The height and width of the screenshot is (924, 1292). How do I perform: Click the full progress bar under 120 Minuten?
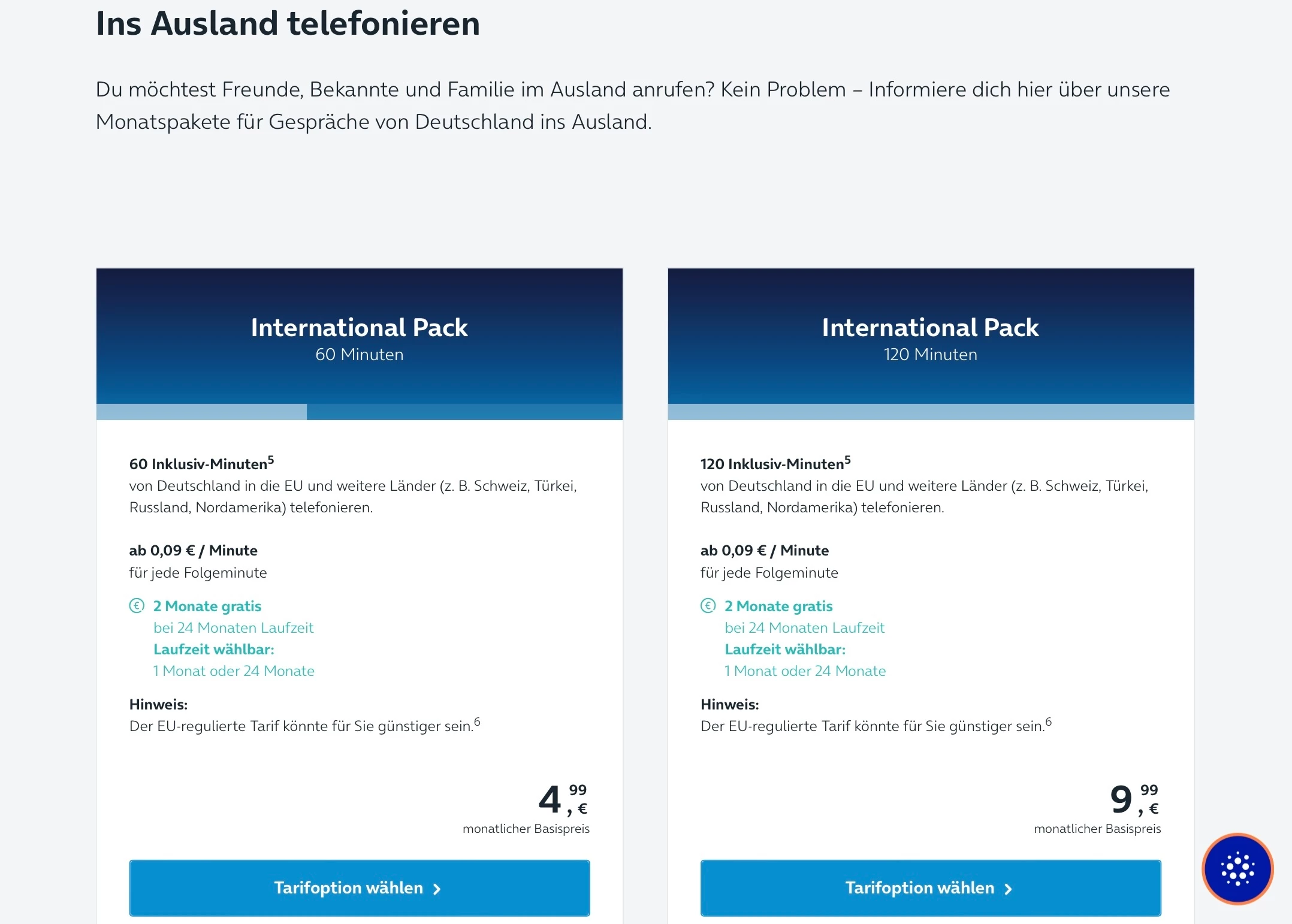(x=930, y=412)
